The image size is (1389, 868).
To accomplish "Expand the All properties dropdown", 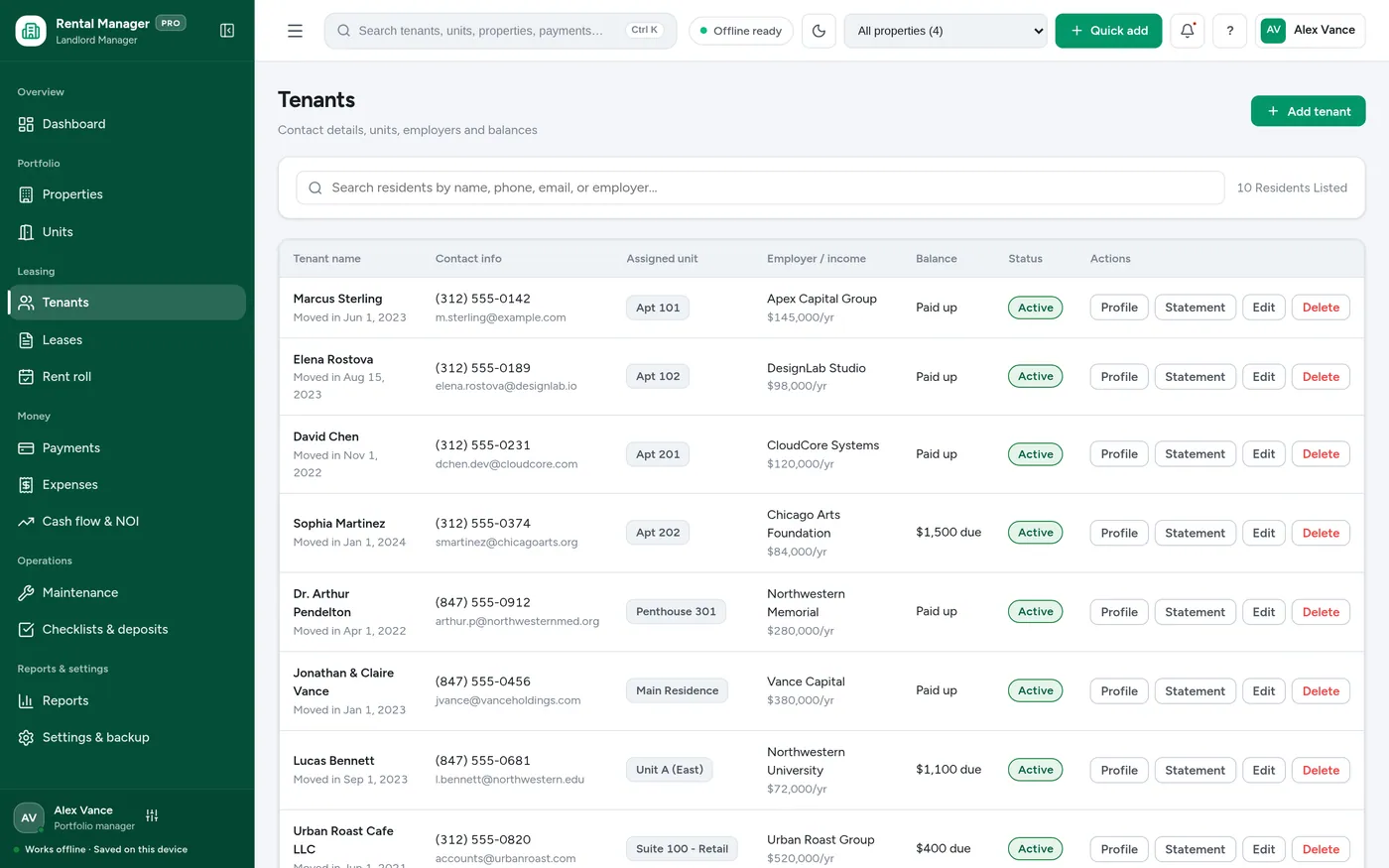I will point(946,31).
